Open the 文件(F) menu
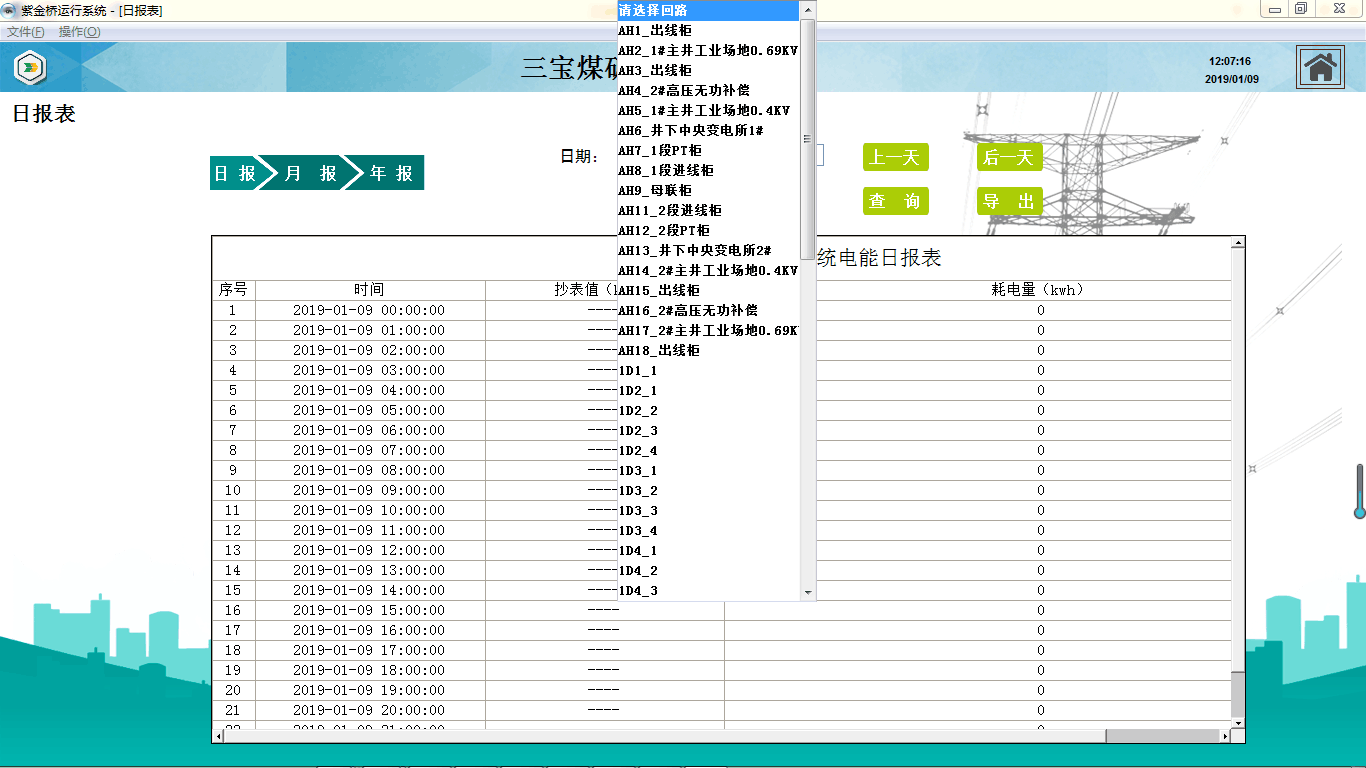 coord(26,32)
